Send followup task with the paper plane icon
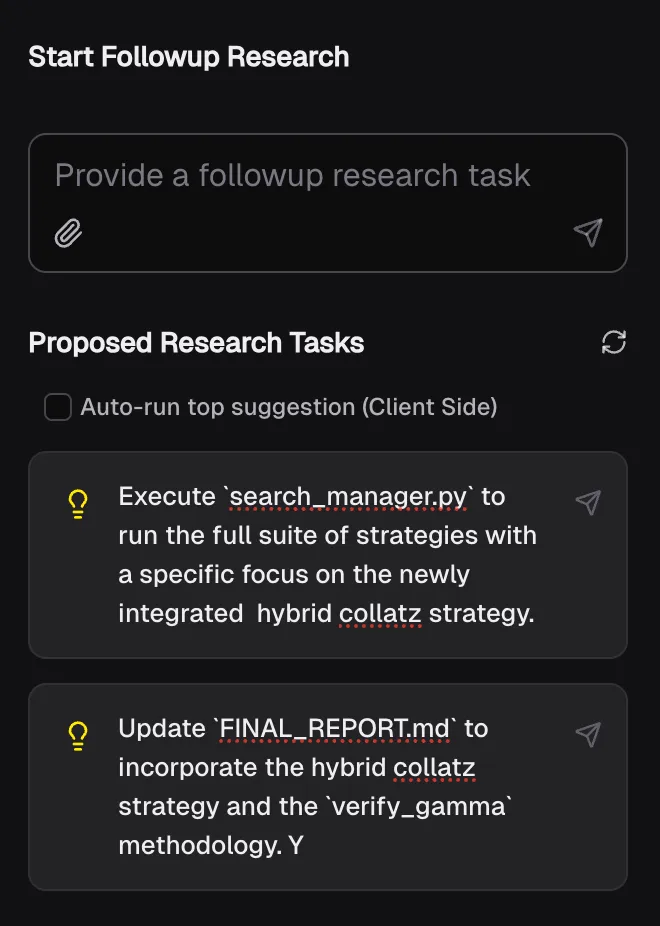Image resolution: width=660 pixels, height=926 pixels. coord(588,231)
